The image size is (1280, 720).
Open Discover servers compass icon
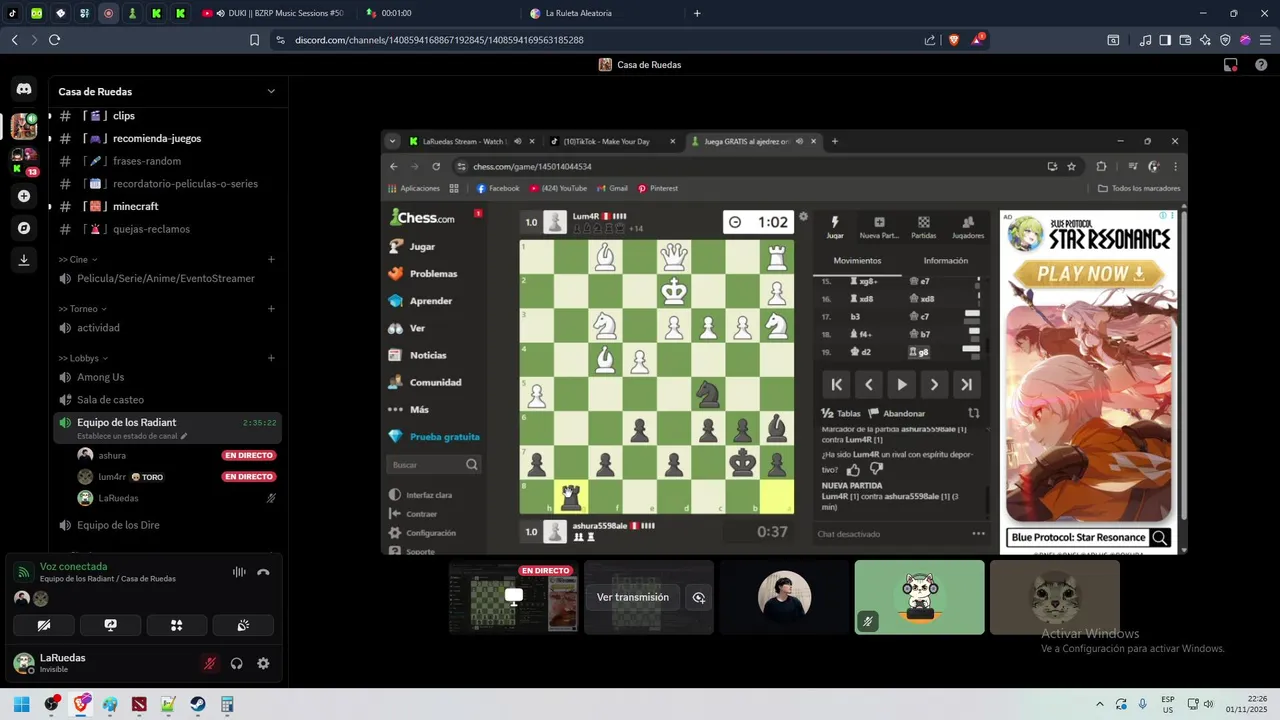(x=24, y=228)
